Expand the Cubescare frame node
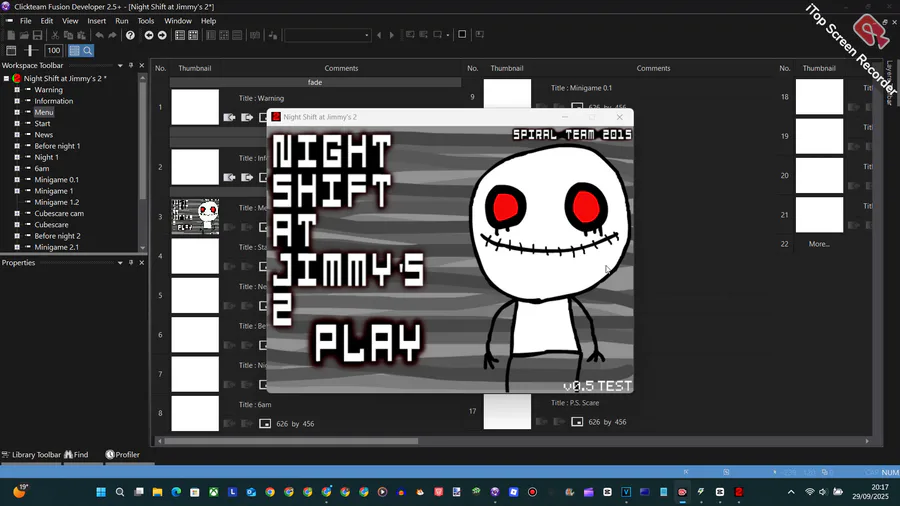The width and height of the screenshot is (900, 506). click(17, 225)
